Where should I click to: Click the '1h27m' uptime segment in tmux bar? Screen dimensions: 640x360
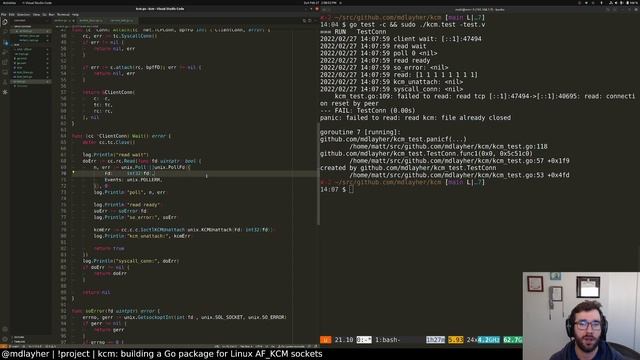coord(435,340)
